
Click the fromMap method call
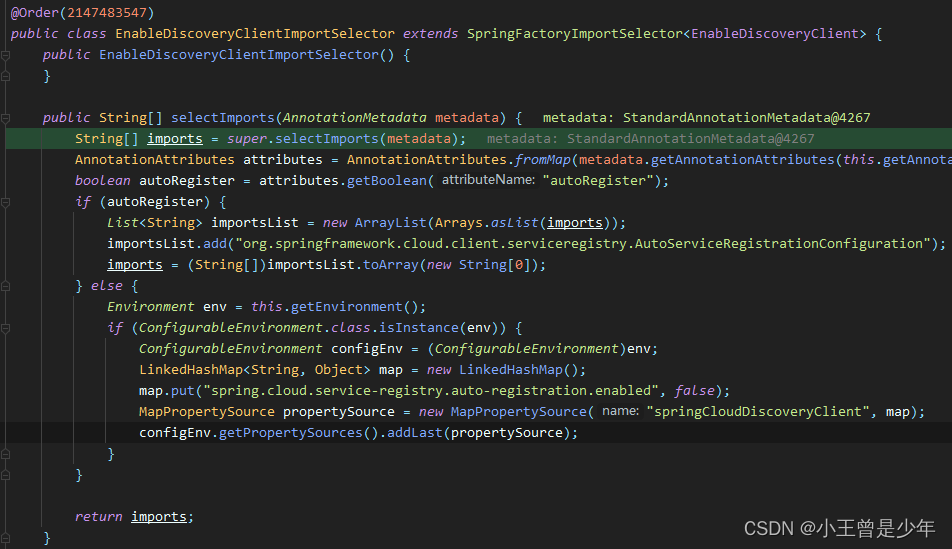pos(543,159)
